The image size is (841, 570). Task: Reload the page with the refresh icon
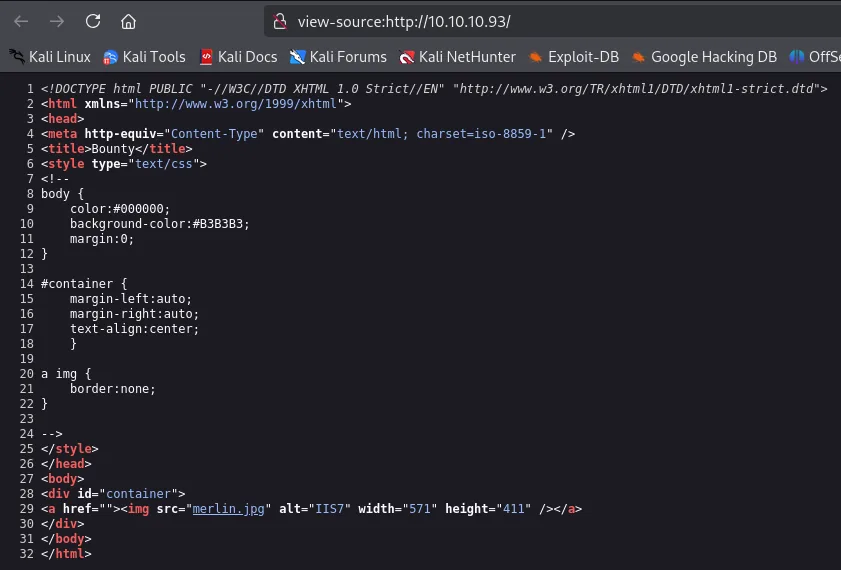coord(93,21)
